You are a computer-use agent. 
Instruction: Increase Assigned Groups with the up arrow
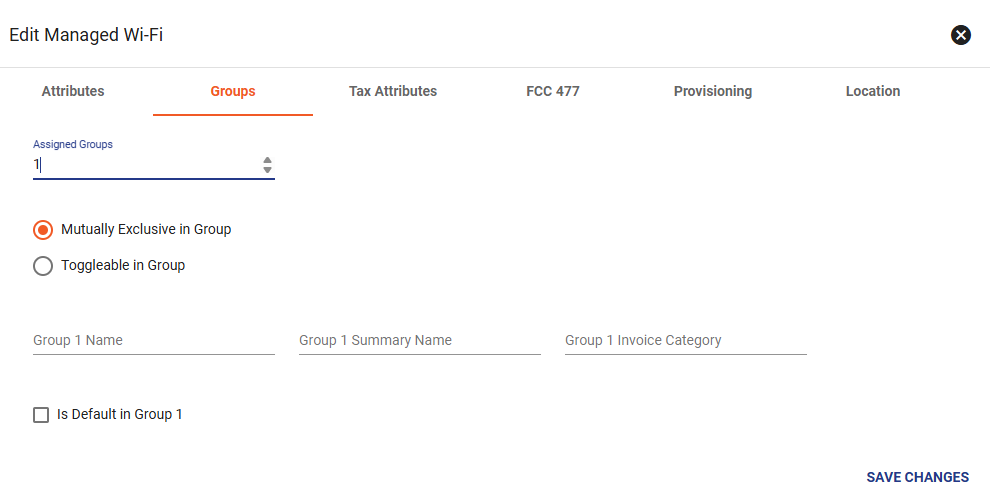pos(267,160)
